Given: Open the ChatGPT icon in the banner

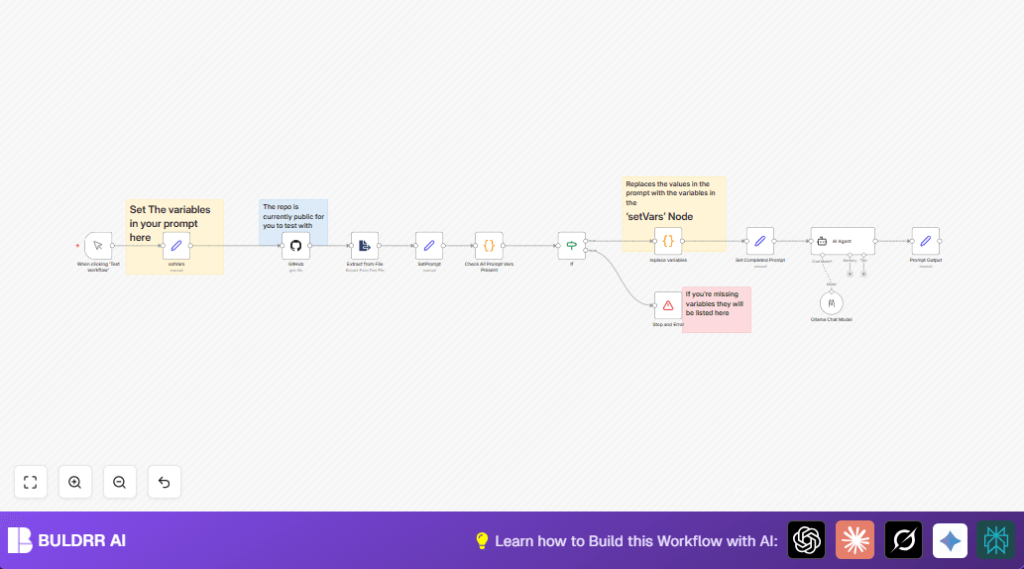Looking at the screenshot, I should pyautogui.click(x=806, y=540).
